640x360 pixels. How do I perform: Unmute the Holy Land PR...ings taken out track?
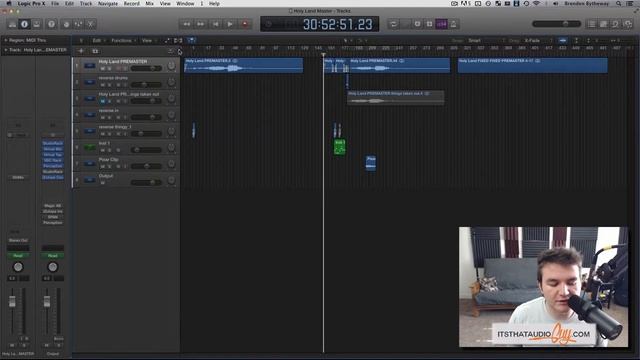click(102, 101)
